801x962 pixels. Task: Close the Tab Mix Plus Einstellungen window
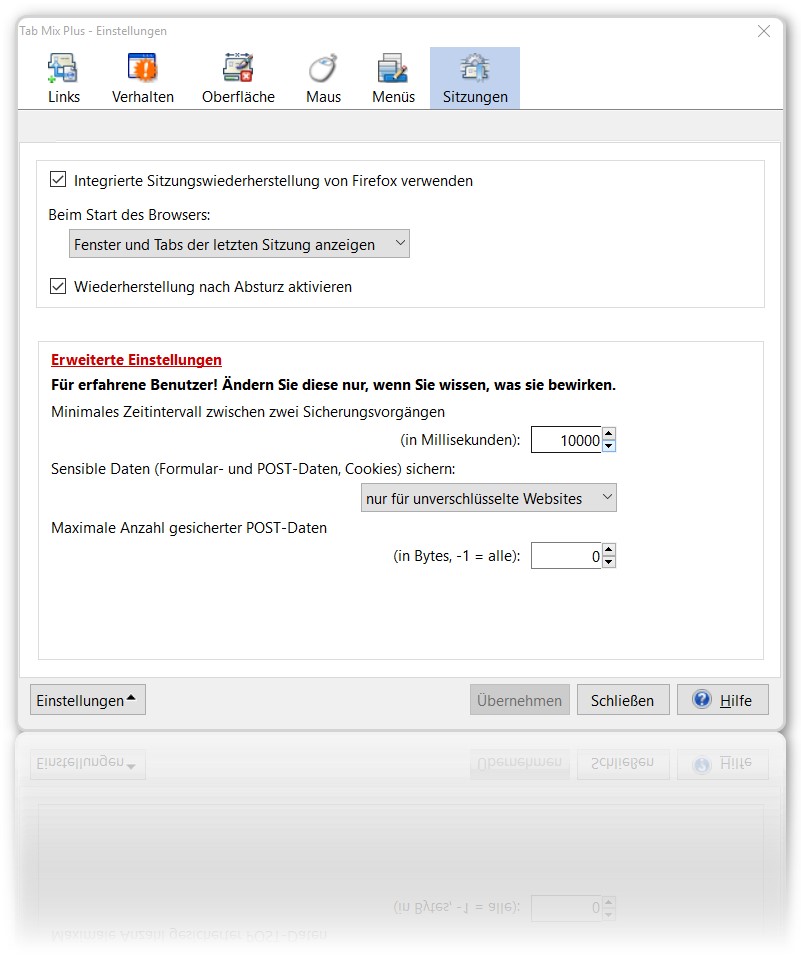[x=764, y=31]
